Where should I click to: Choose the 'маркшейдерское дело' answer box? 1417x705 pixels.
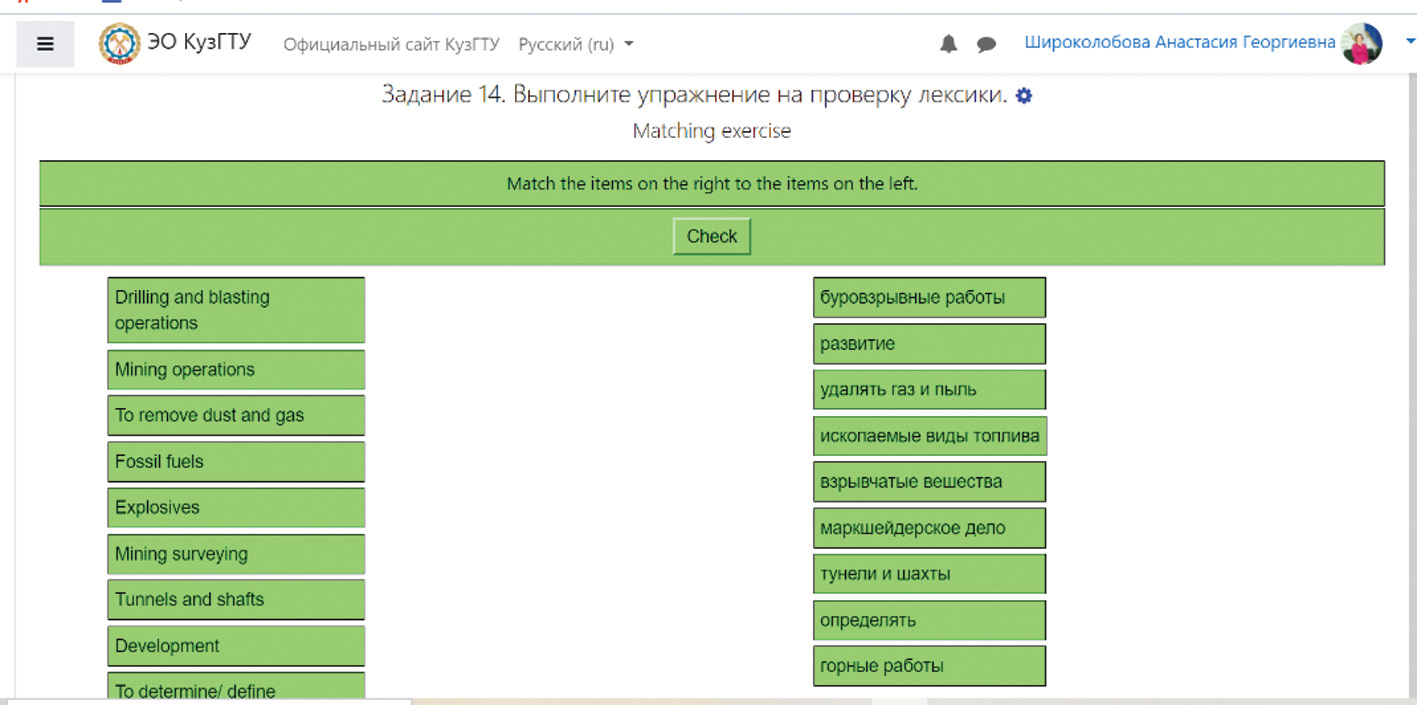929,528
